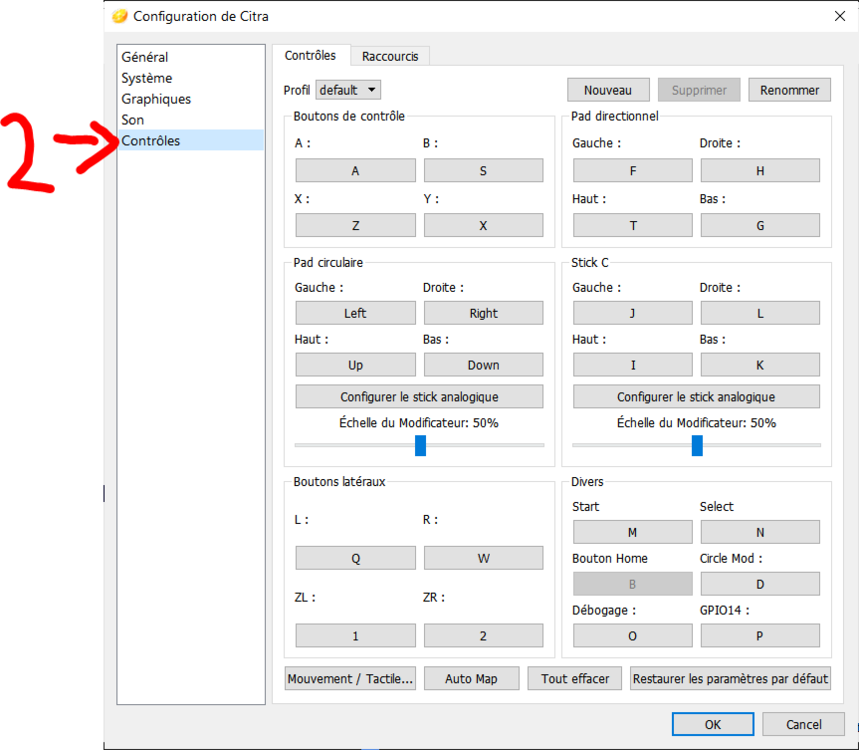Choose Système from the category list
The width and height of the screenshot is (859, 750).
click(x=147, y=78)
